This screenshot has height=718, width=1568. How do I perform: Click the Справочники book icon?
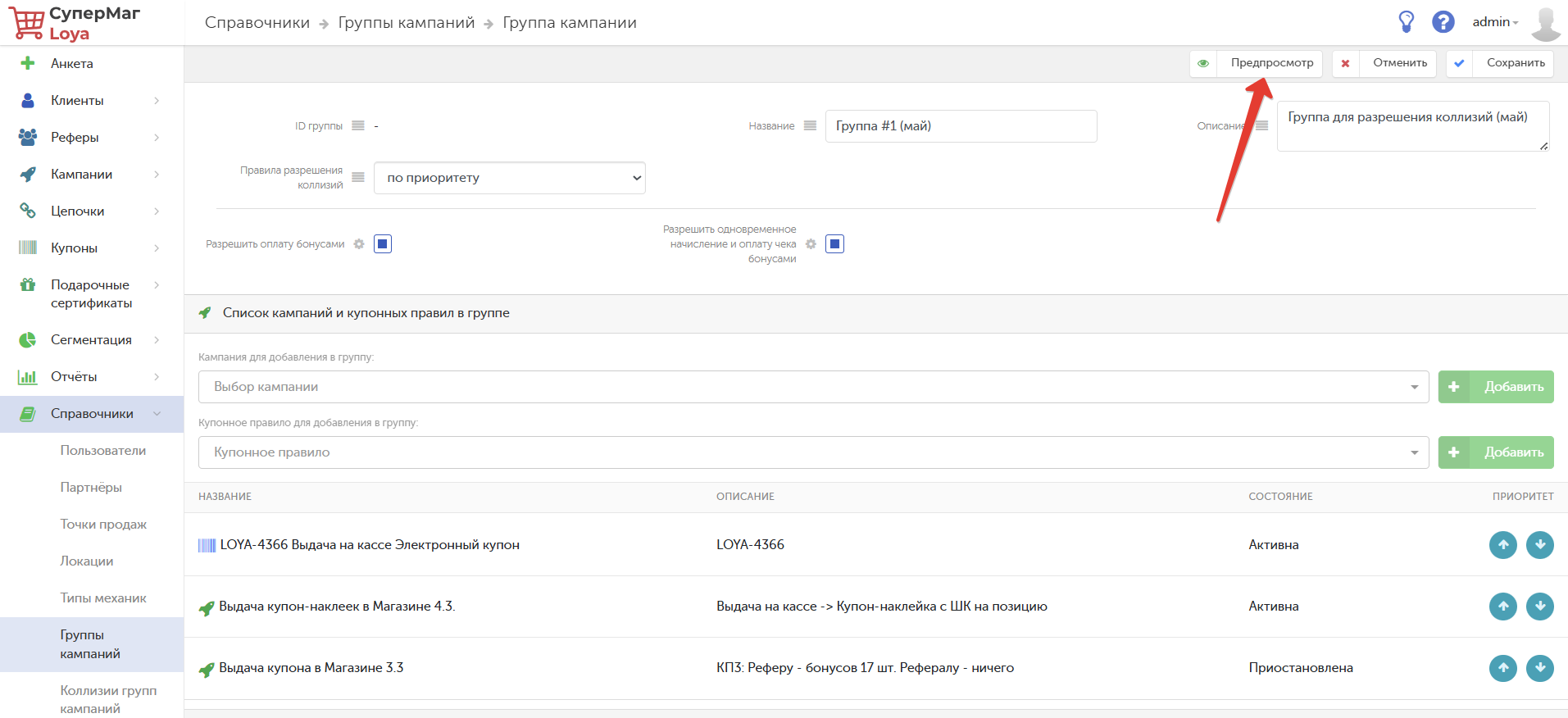[x=28, y=414]
